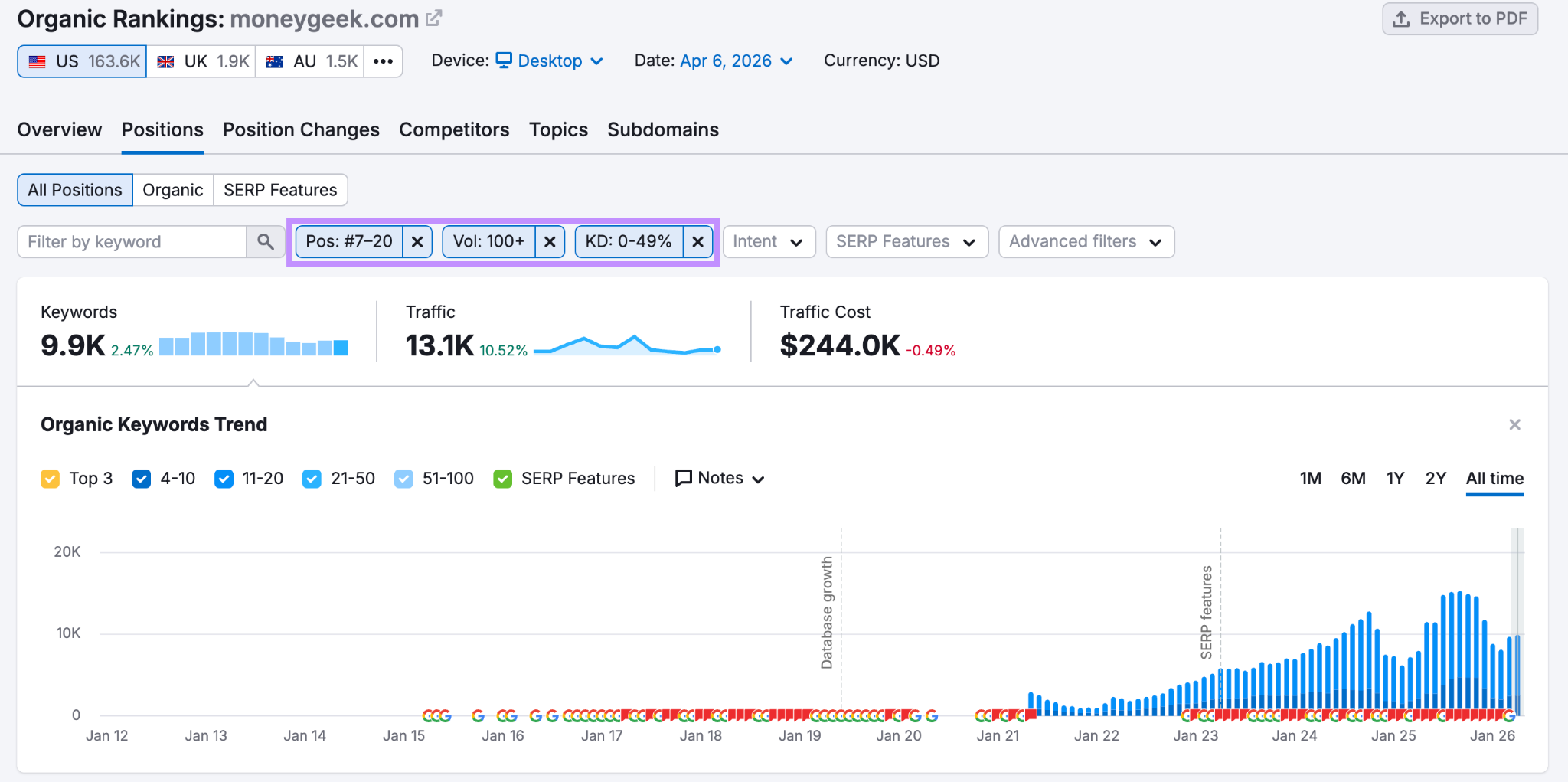Expand the Intent filter dropdown

pos(769,242)
